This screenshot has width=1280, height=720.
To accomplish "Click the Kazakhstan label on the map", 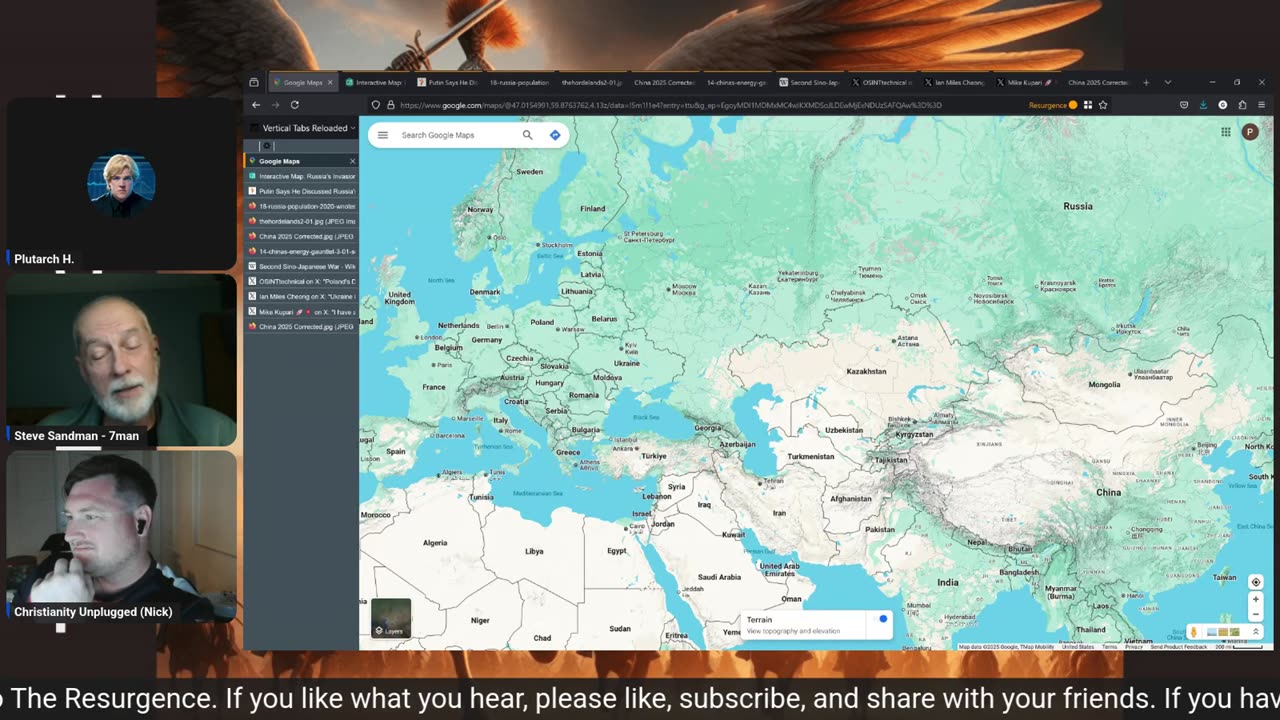I will click(x=866, y=371).
